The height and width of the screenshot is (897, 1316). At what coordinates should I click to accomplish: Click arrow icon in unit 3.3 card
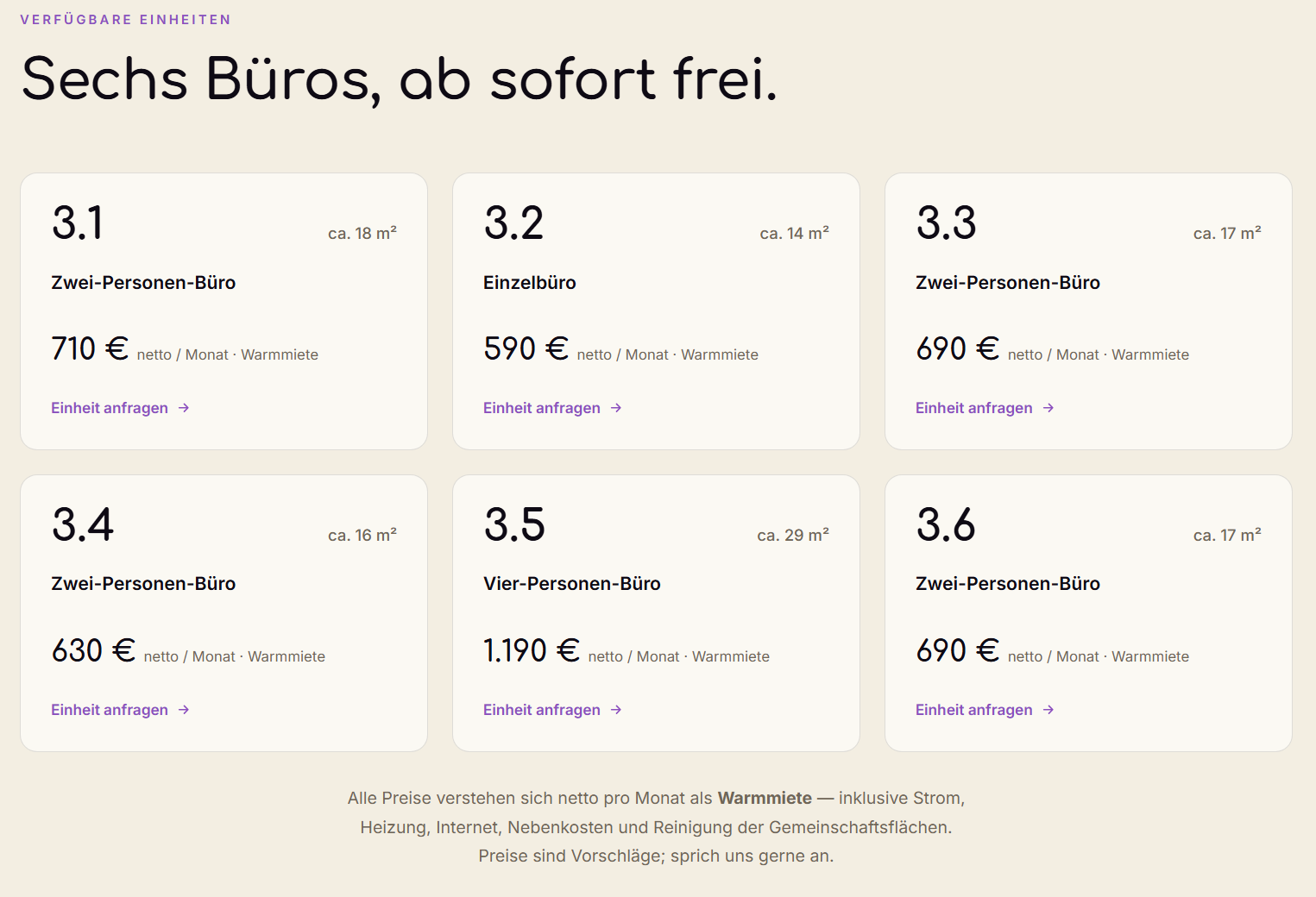1048,408
